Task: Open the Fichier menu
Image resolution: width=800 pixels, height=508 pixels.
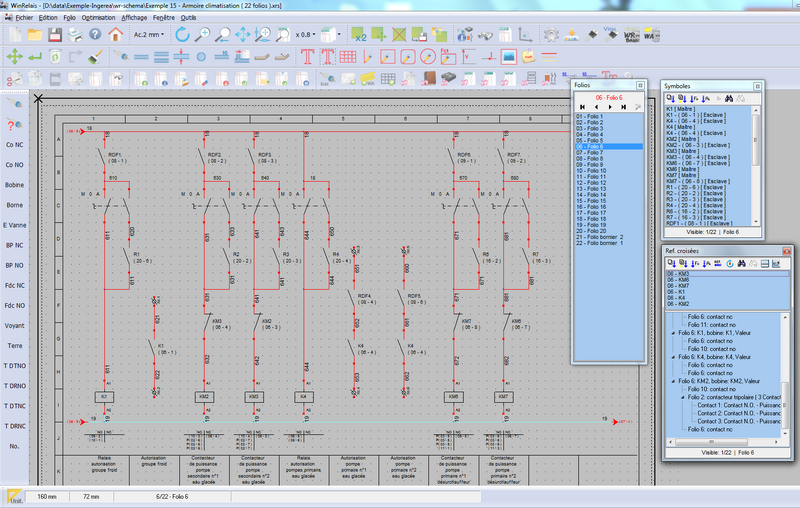Action: point(24,18)
